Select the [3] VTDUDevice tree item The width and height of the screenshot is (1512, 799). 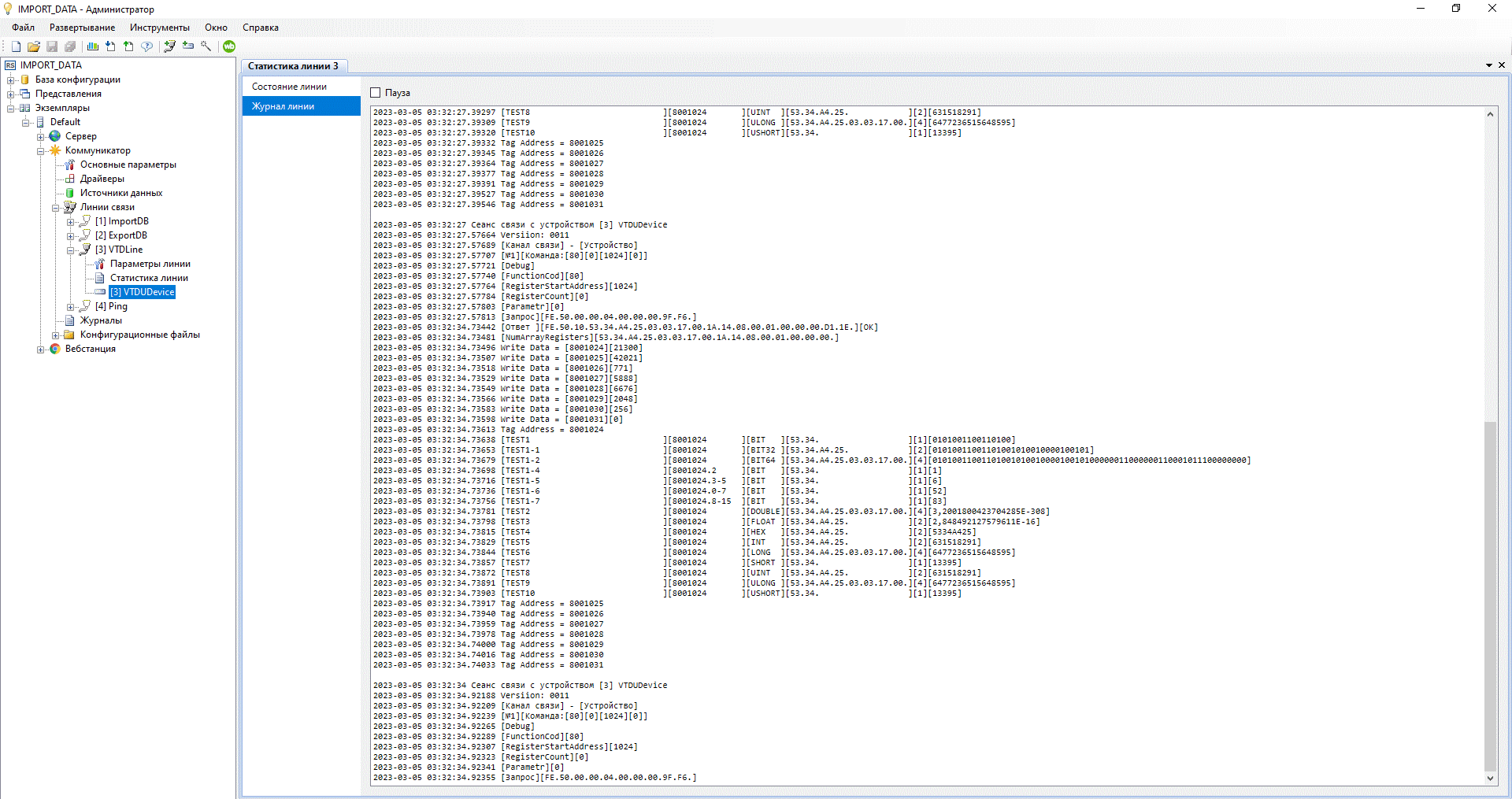click(x=143, y=292)
